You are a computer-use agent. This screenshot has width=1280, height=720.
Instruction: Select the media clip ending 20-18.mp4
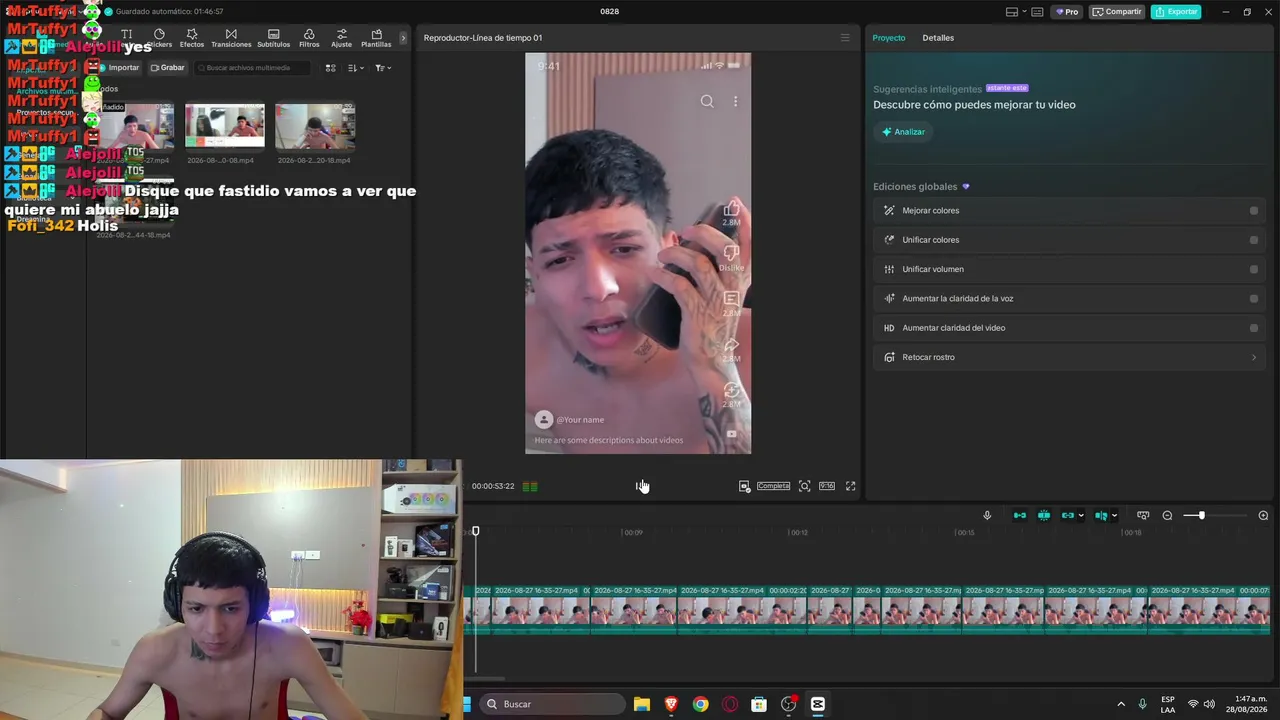tap(314, 126)
